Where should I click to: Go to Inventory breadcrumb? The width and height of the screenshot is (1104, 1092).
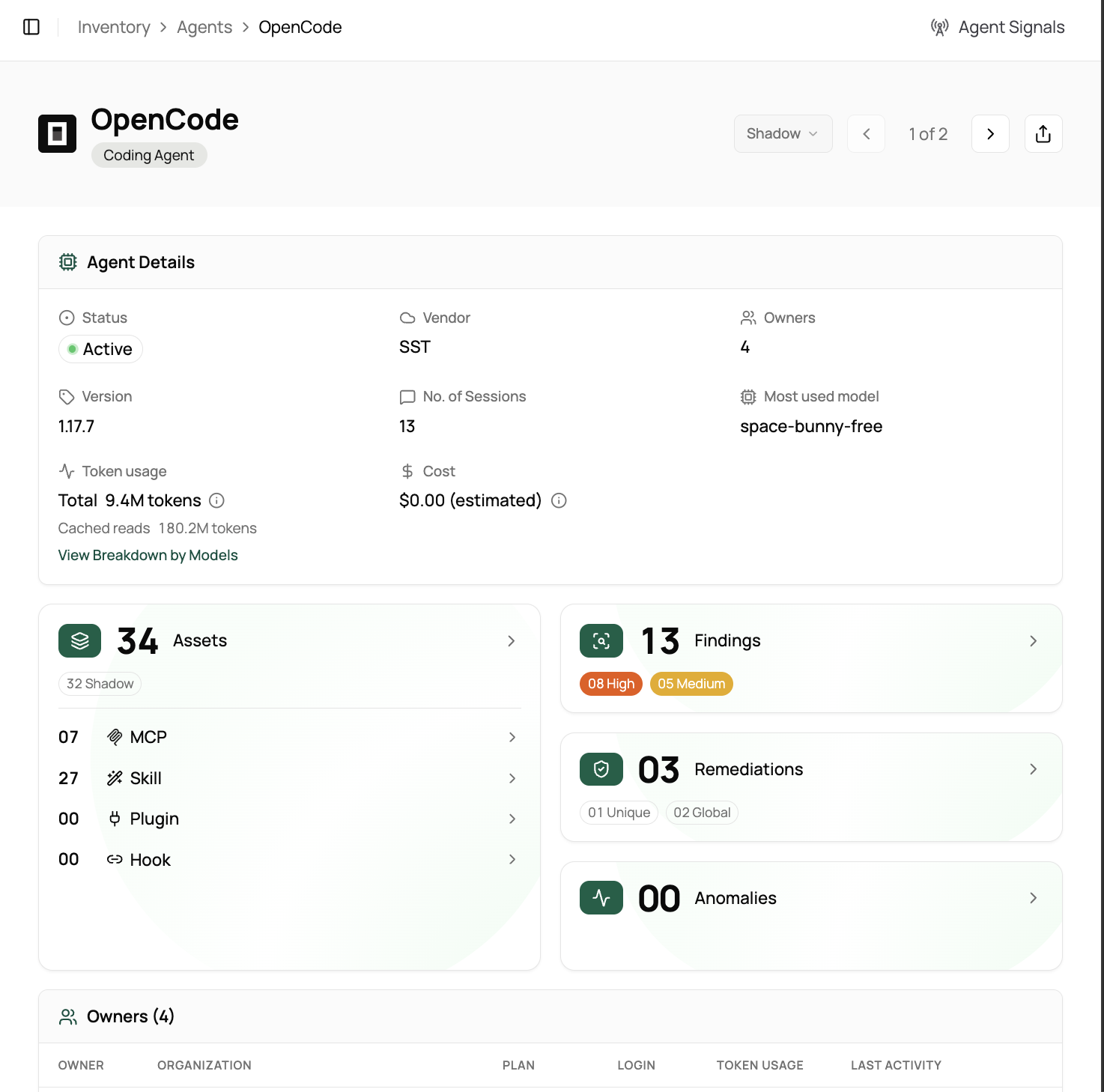114,27
